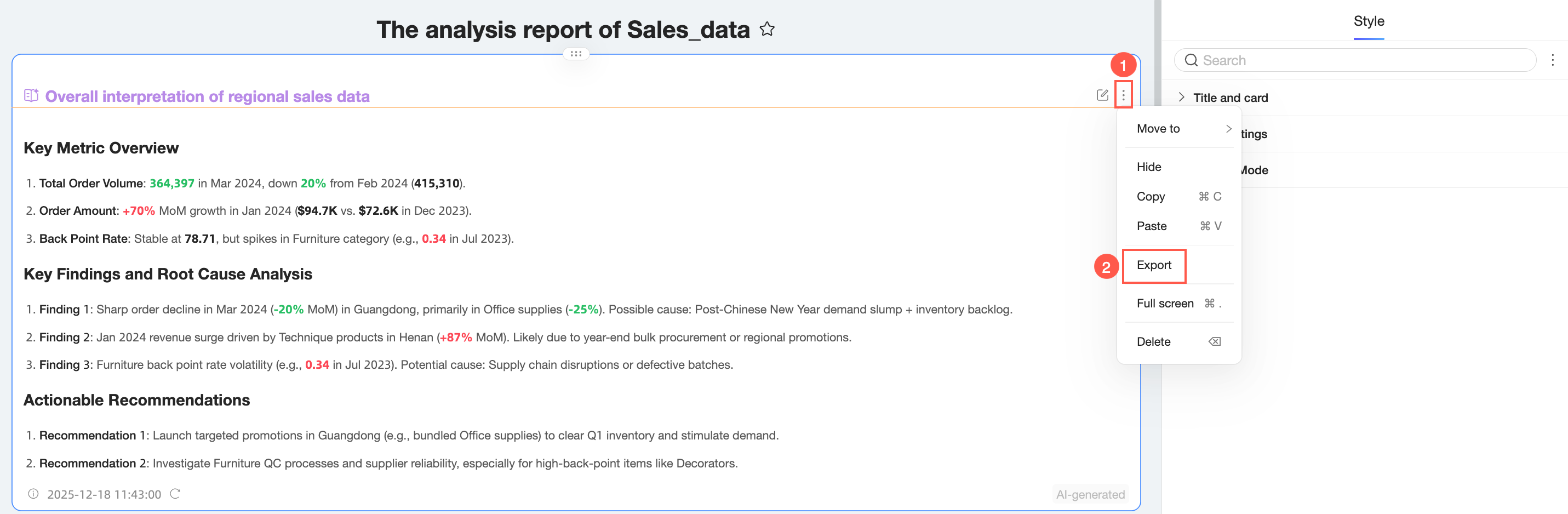Open the Style panel's three-dot menu

[x=1552, y=60]
